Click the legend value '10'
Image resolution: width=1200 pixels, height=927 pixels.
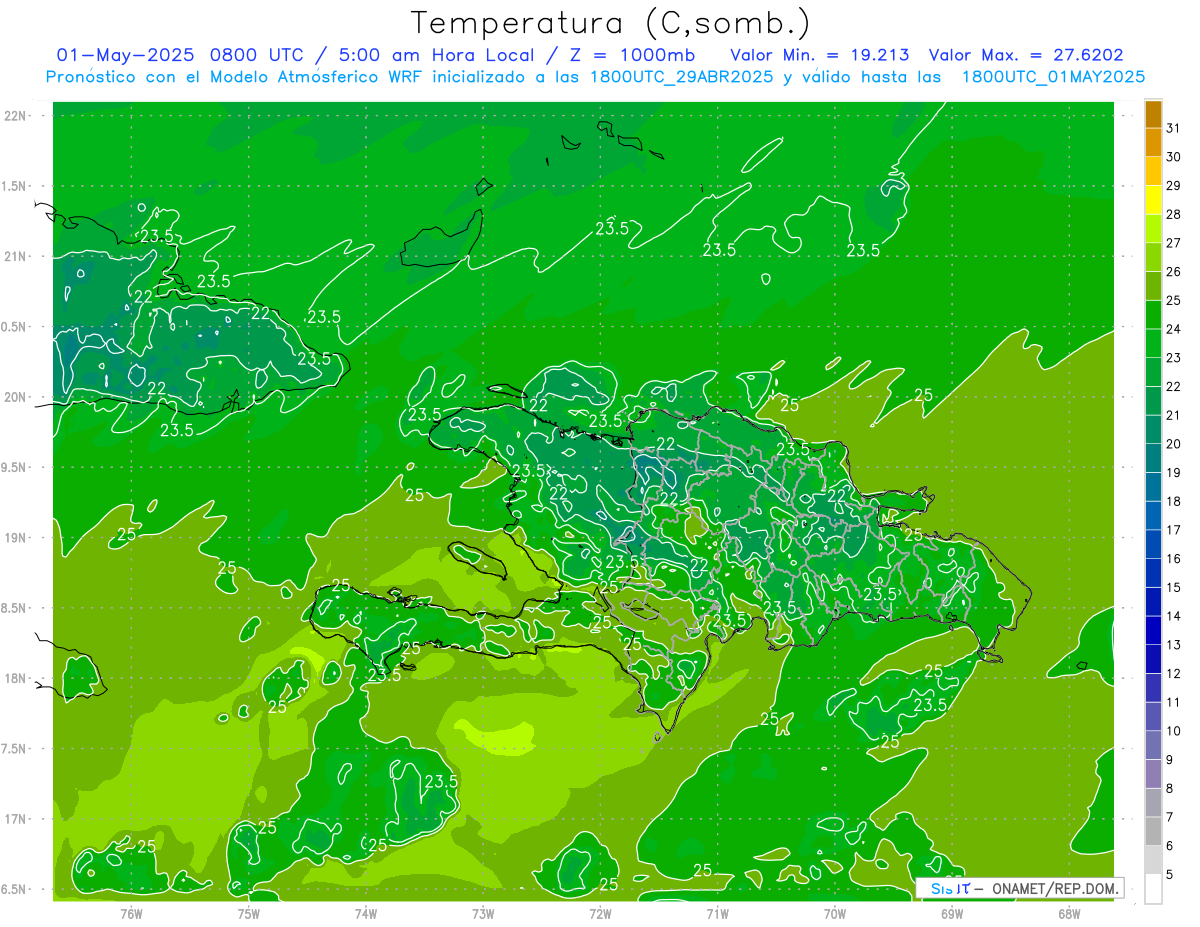coord(1174,731)
